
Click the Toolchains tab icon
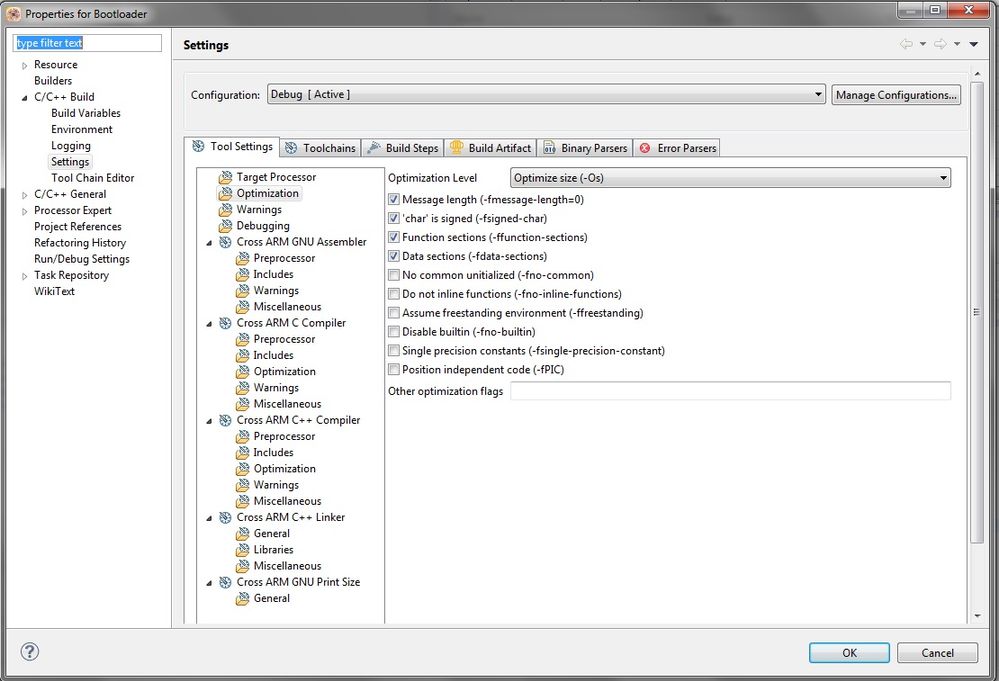[291, 148]
